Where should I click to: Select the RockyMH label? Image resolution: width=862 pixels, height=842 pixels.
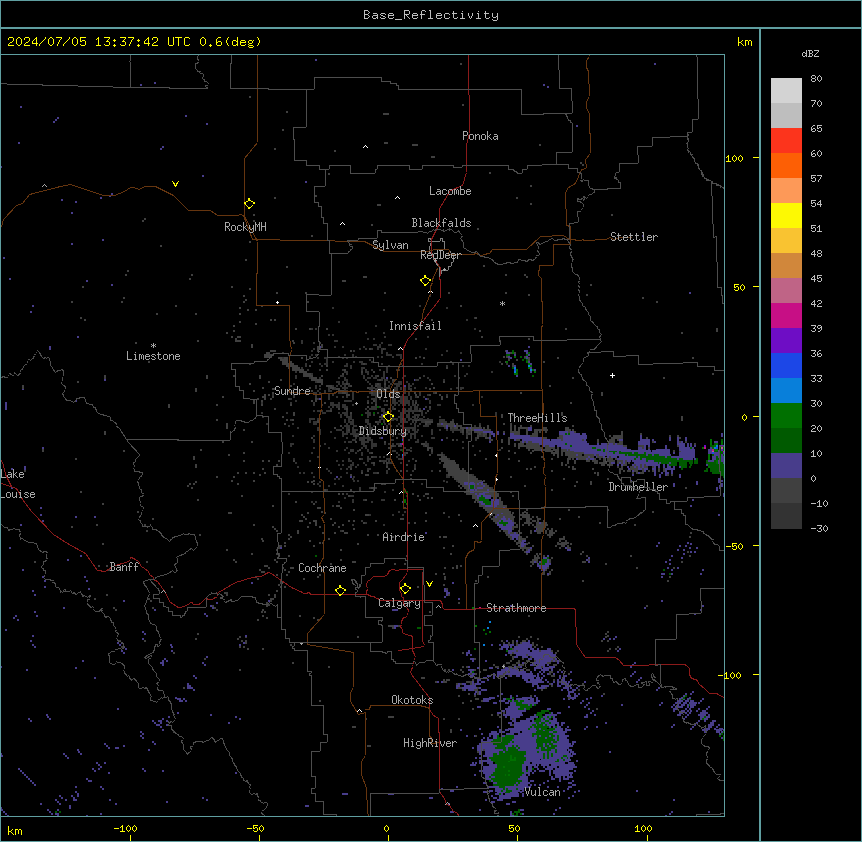(245, 227)
